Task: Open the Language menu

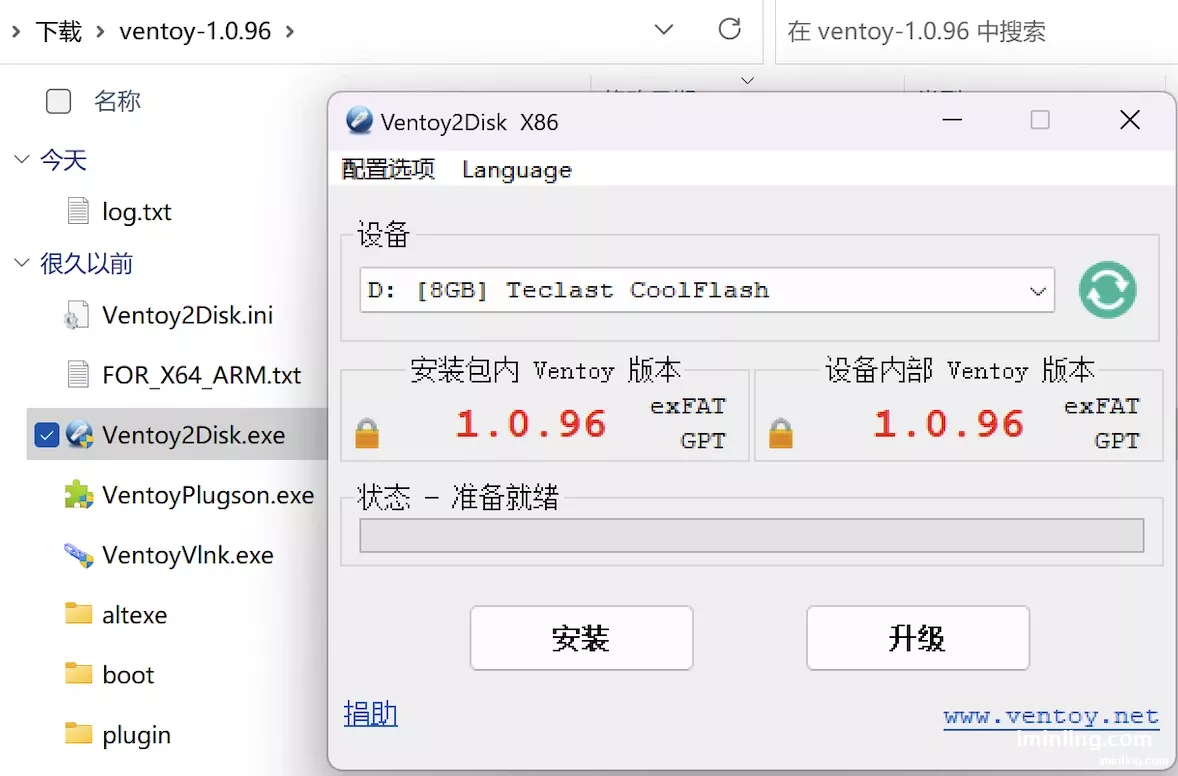Action: tap(517, 170)
